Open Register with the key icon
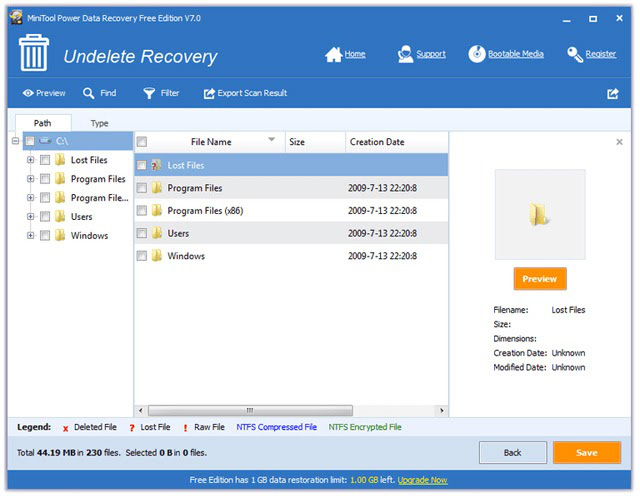 575,54
